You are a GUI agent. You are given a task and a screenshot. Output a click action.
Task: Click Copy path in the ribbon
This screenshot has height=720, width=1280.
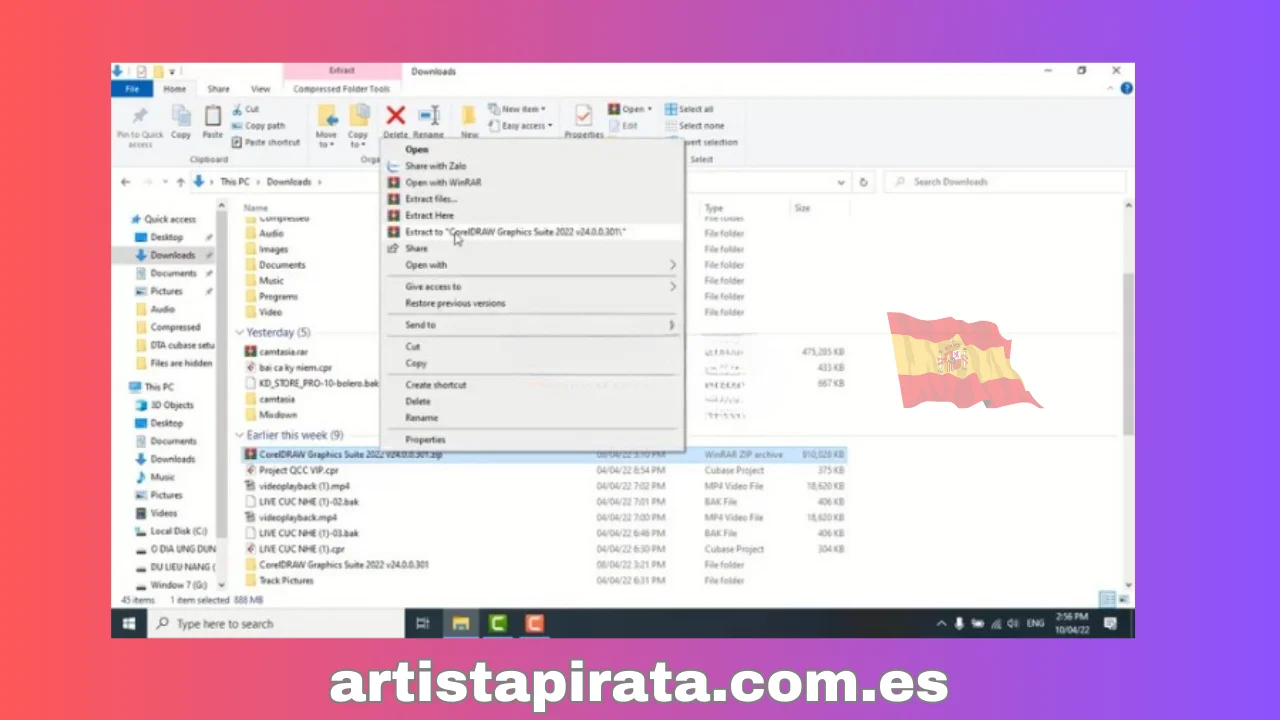point(258,126)
